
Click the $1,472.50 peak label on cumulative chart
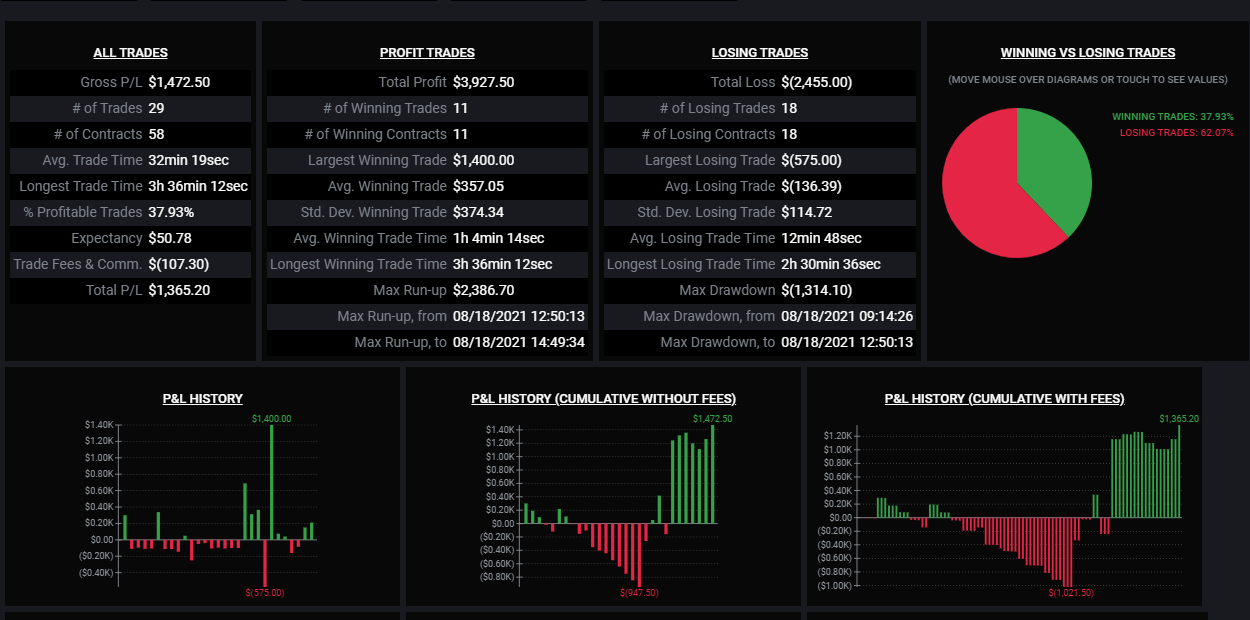point(712,419)
